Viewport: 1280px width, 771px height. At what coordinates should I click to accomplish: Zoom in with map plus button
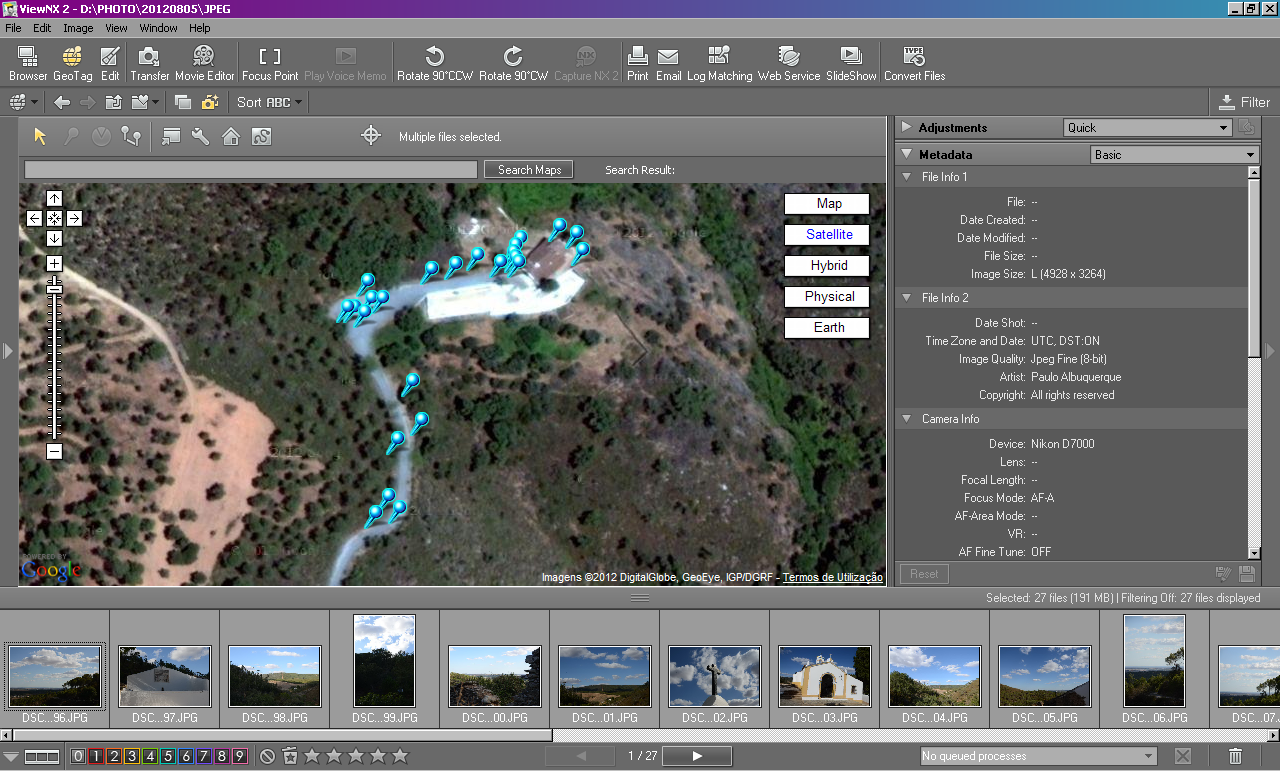54,264
